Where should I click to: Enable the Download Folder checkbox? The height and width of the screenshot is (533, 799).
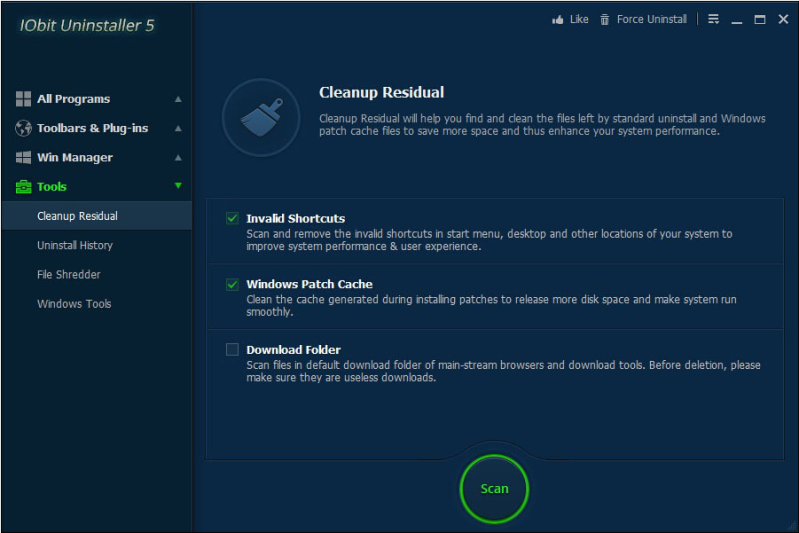[x=232, y=350]
